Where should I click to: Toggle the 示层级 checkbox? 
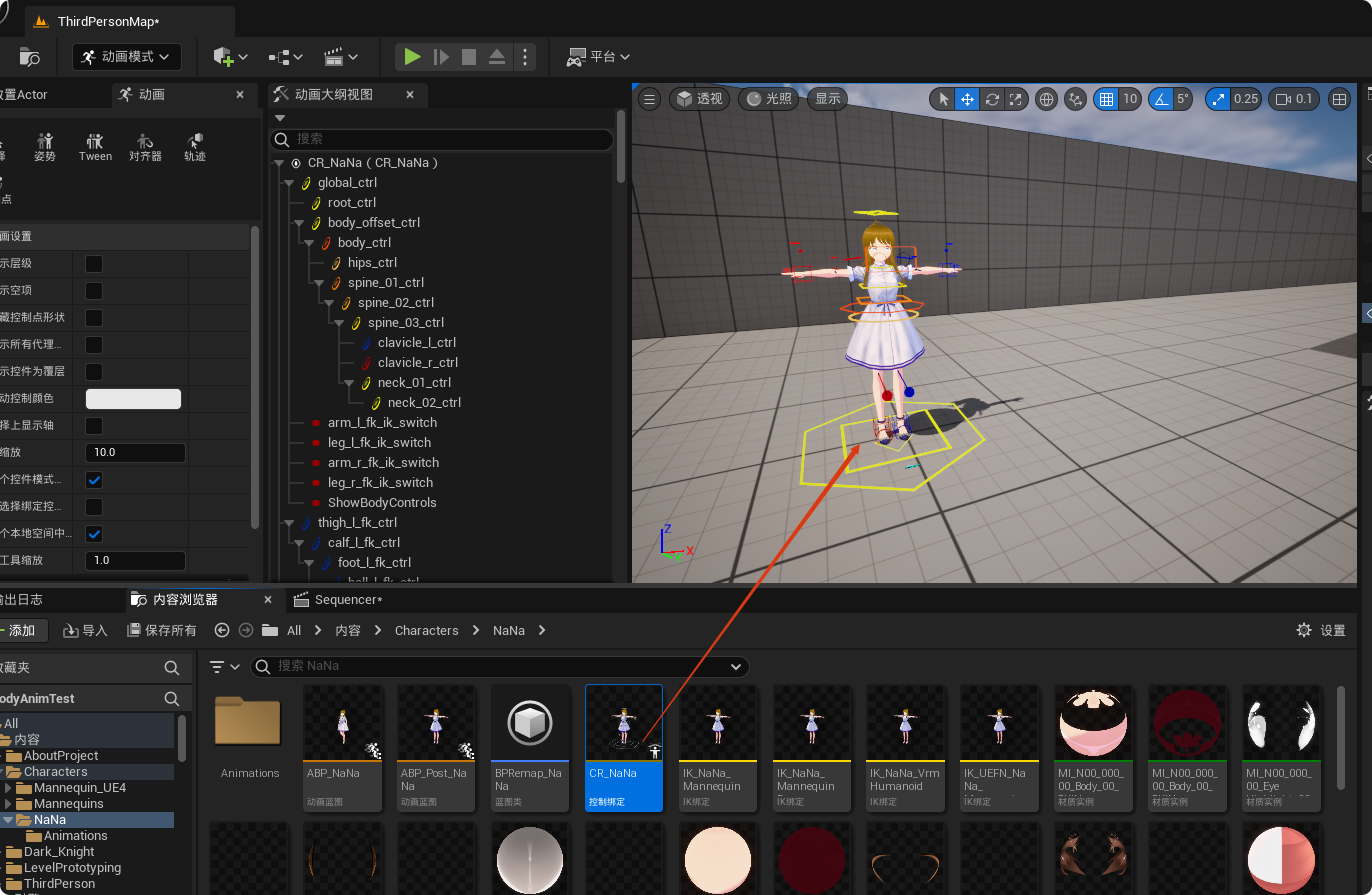pyautogui.click(x=94, y=264)
